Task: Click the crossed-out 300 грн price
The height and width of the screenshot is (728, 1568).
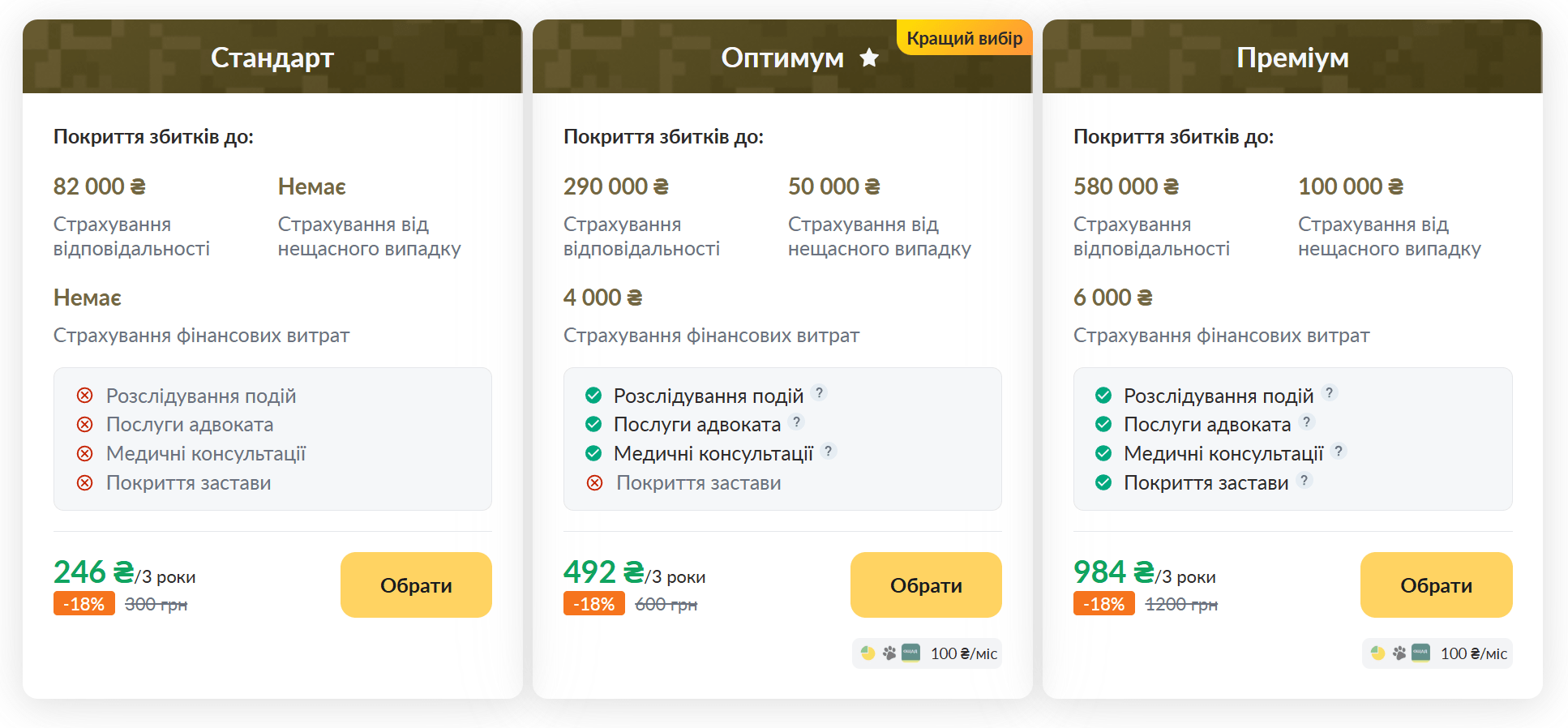Action: (x=156, y=604)
